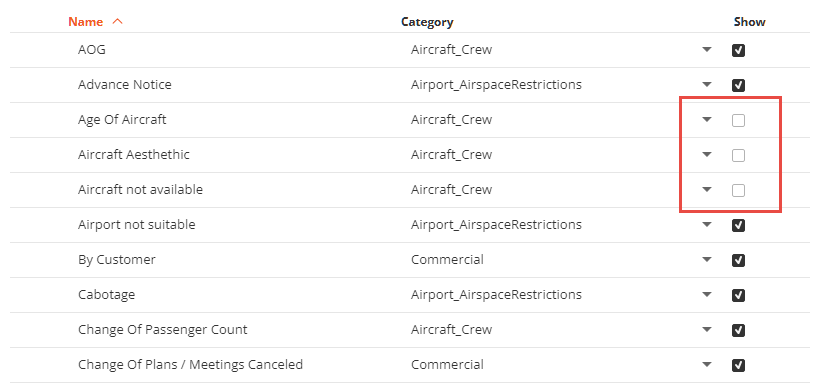Image resolution: width=816 pixels, height=384 pixels.
Task: Tick Show for Aircraft not available
Action: pyautogui.click(x=738, y=190)
